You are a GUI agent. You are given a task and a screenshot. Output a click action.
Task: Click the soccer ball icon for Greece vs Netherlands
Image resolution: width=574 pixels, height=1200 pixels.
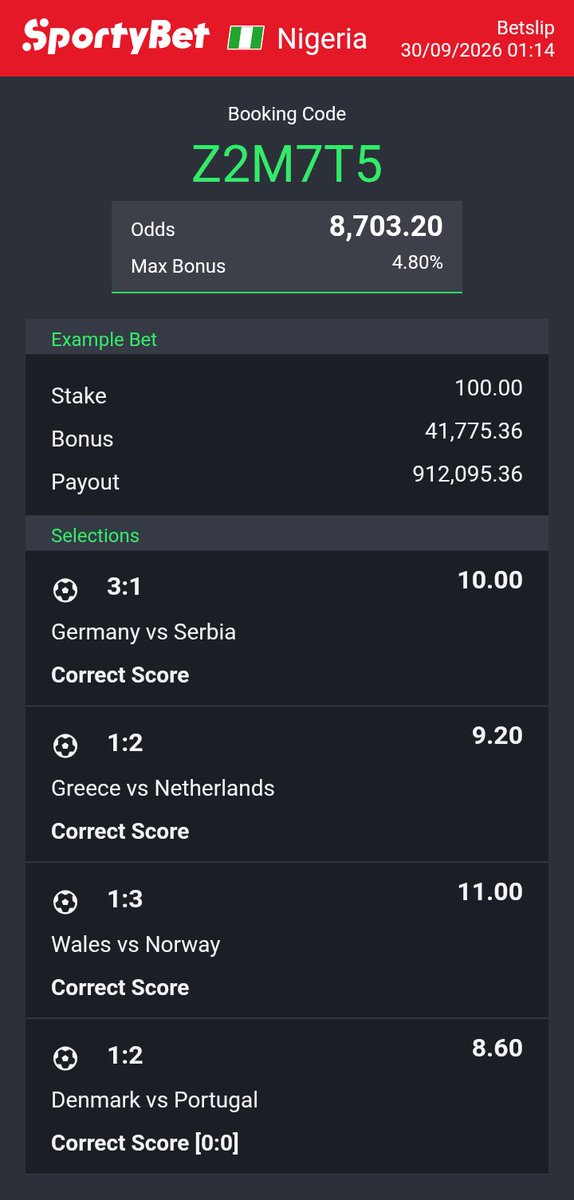[65, 746]
